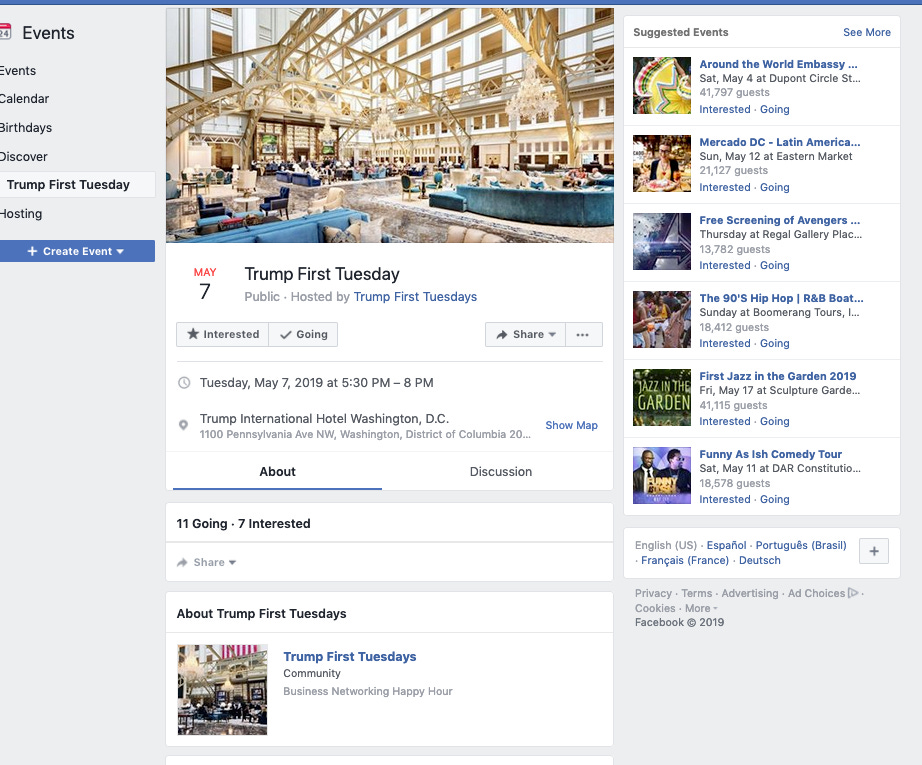
Task: Open Avengers screening event thumbnail
Action: click(662, 241)
